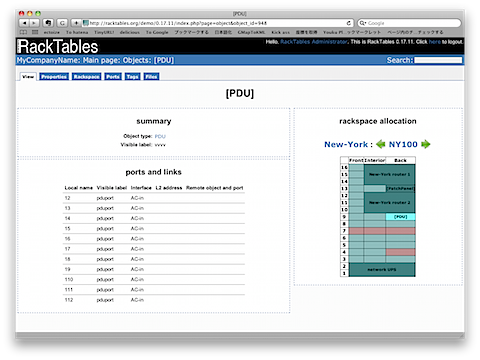Click the ectoize bookmark

[x=51, y=32]
